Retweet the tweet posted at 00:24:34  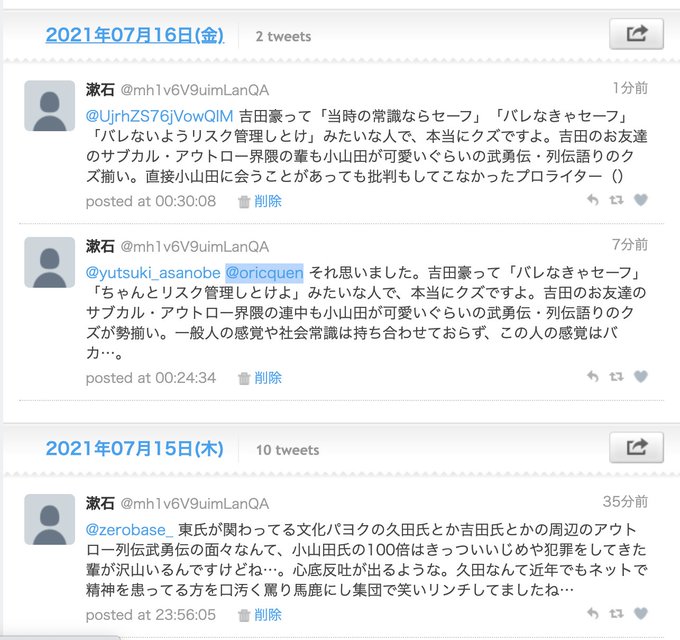(616, 376)
